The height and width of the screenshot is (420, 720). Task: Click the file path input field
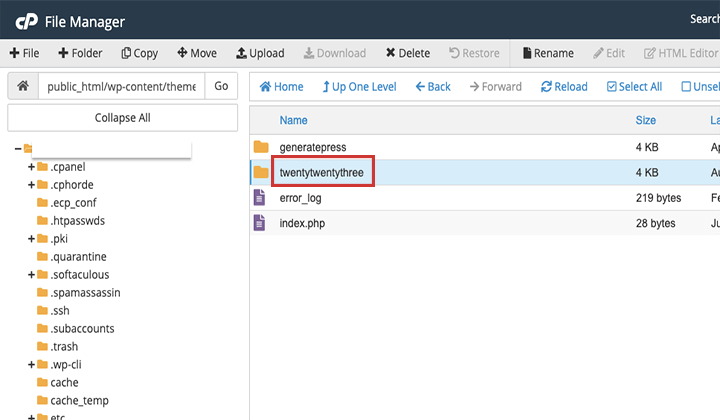120,86
